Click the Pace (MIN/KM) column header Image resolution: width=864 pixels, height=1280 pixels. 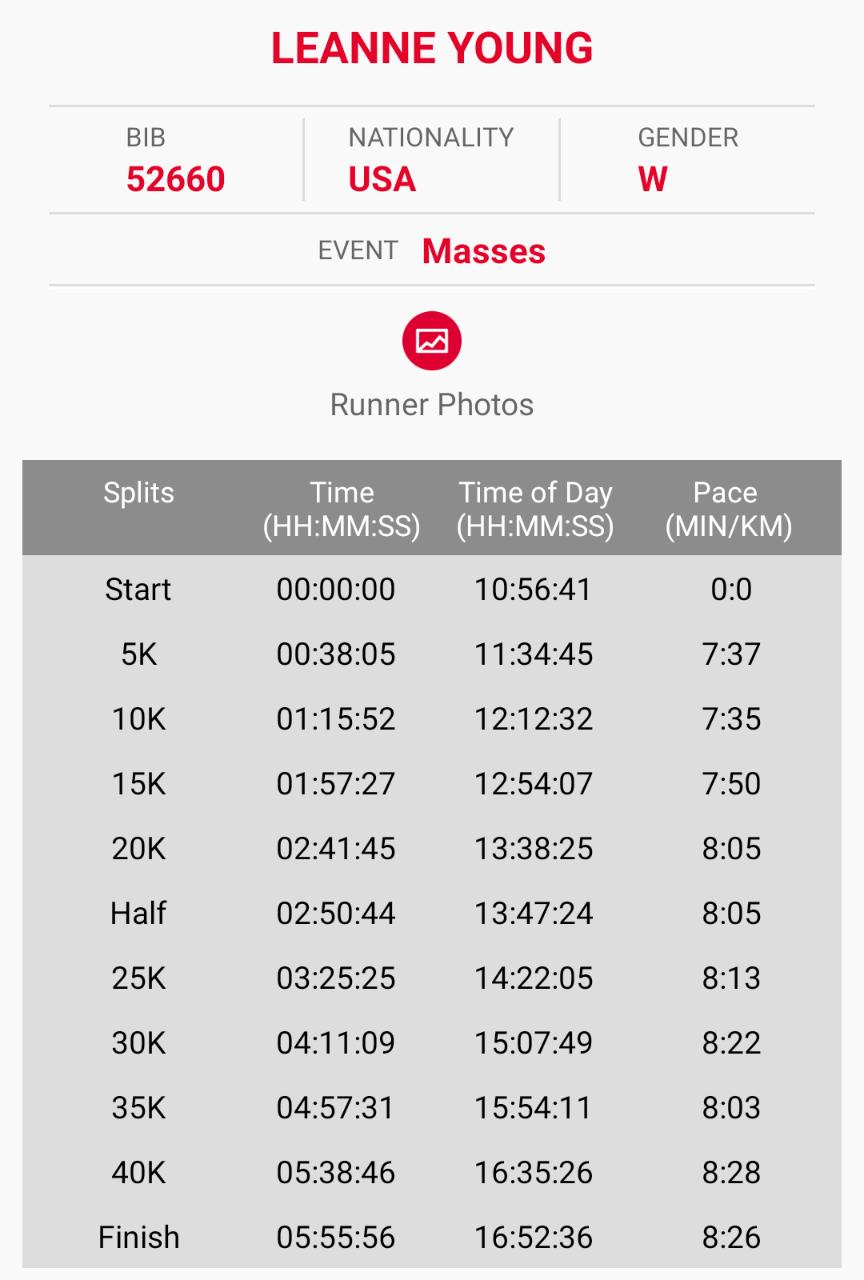click(729, 508)
